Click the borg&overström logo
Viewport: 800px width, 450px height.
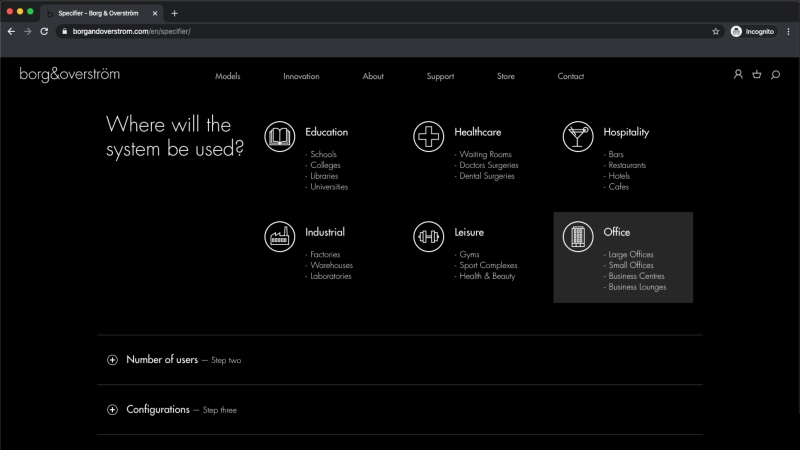[x=69, y=74]
